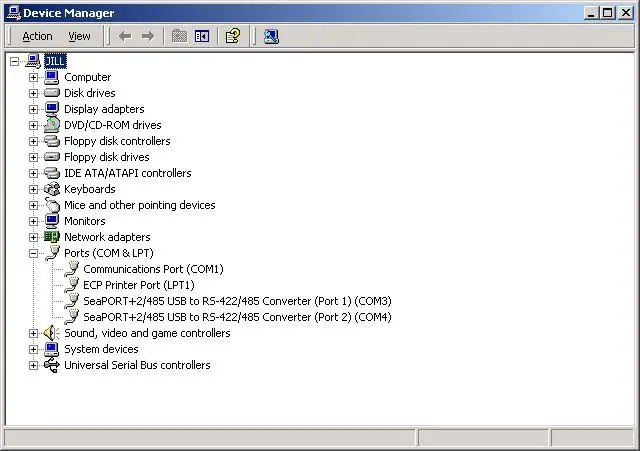Click the Up one level folder icon
The height and width of the screenshot is (451, 640).
click(179, 36)
